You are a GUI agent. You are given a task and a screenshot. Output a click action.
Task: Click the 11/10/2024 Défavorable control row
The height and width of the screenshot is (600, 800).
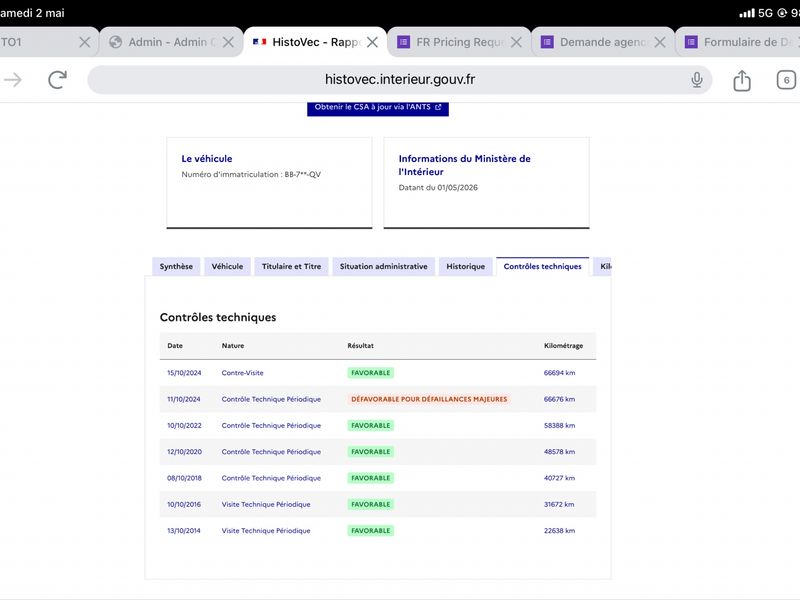(x=378, y=399)
